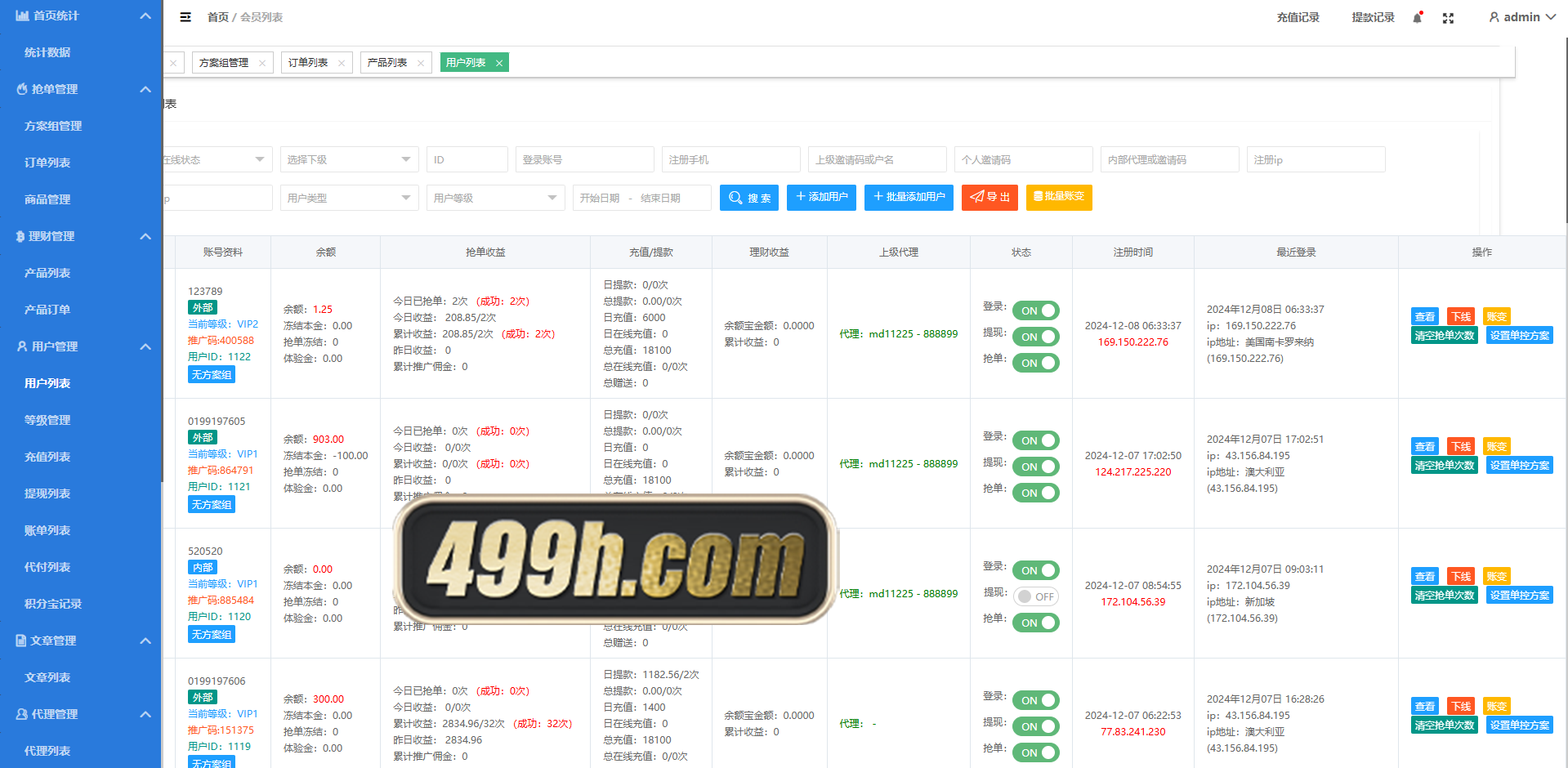The height and width of the screenshot is (768, 1568).
Task: Click 首页 in the breadcrumb
Action: point(218,17)
